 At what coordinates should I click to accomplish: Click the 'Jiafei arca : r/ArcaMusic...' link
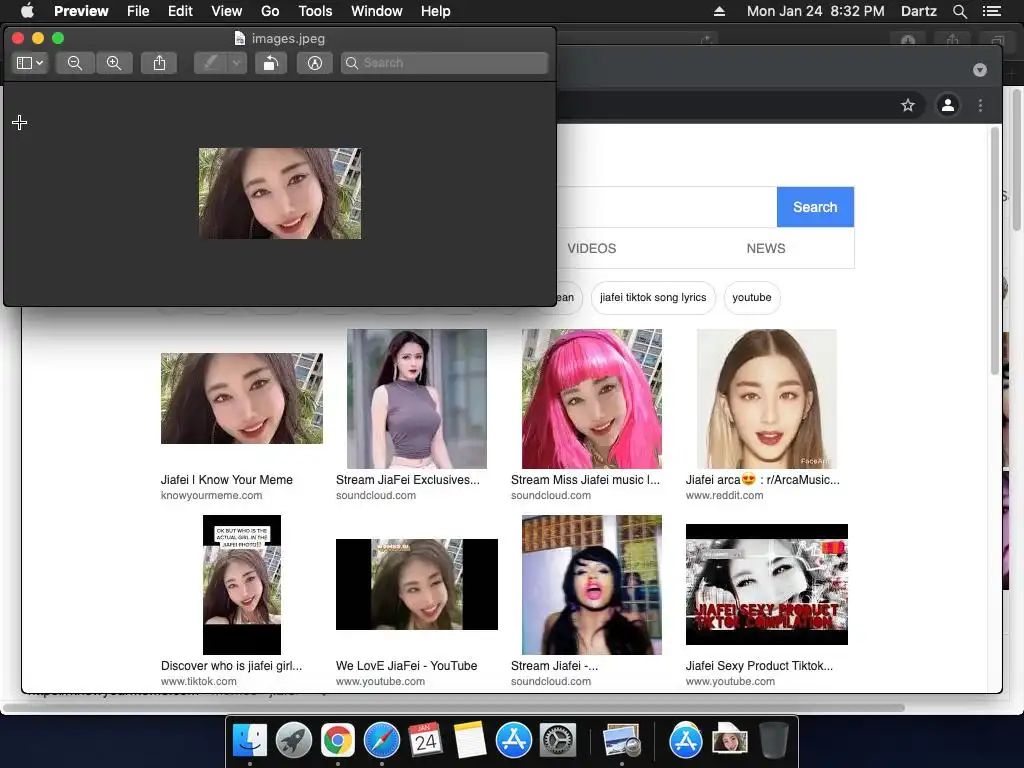pos(763,480)
